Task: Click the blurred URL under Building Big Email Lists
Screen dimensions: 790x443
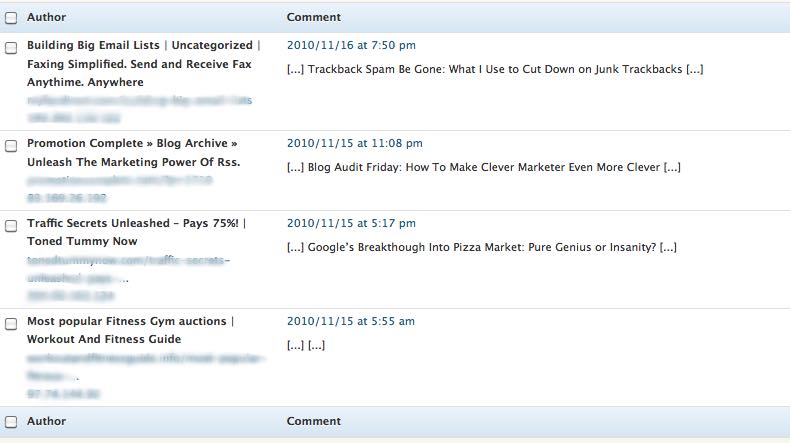Action: click(140, 100)
